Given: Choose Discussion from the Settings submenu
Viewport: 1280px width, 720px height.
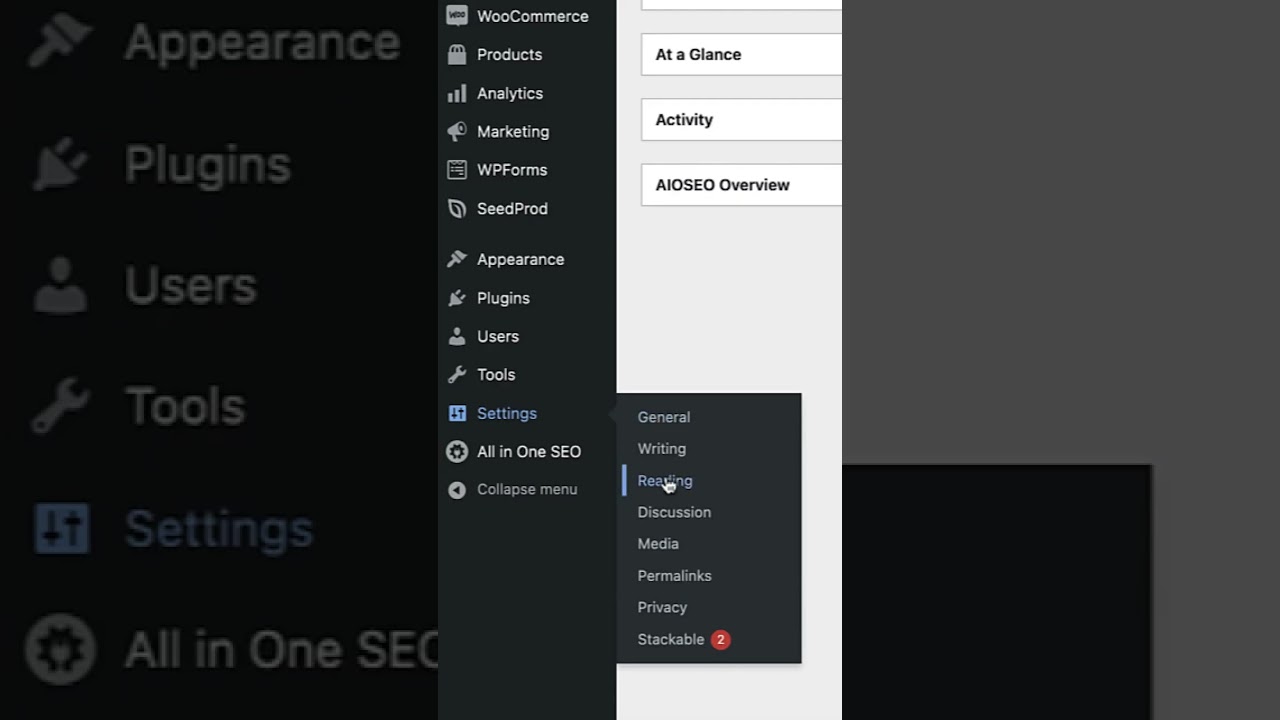Looking at the screenshot, I should pyautogui.click(x=674, y=512).
